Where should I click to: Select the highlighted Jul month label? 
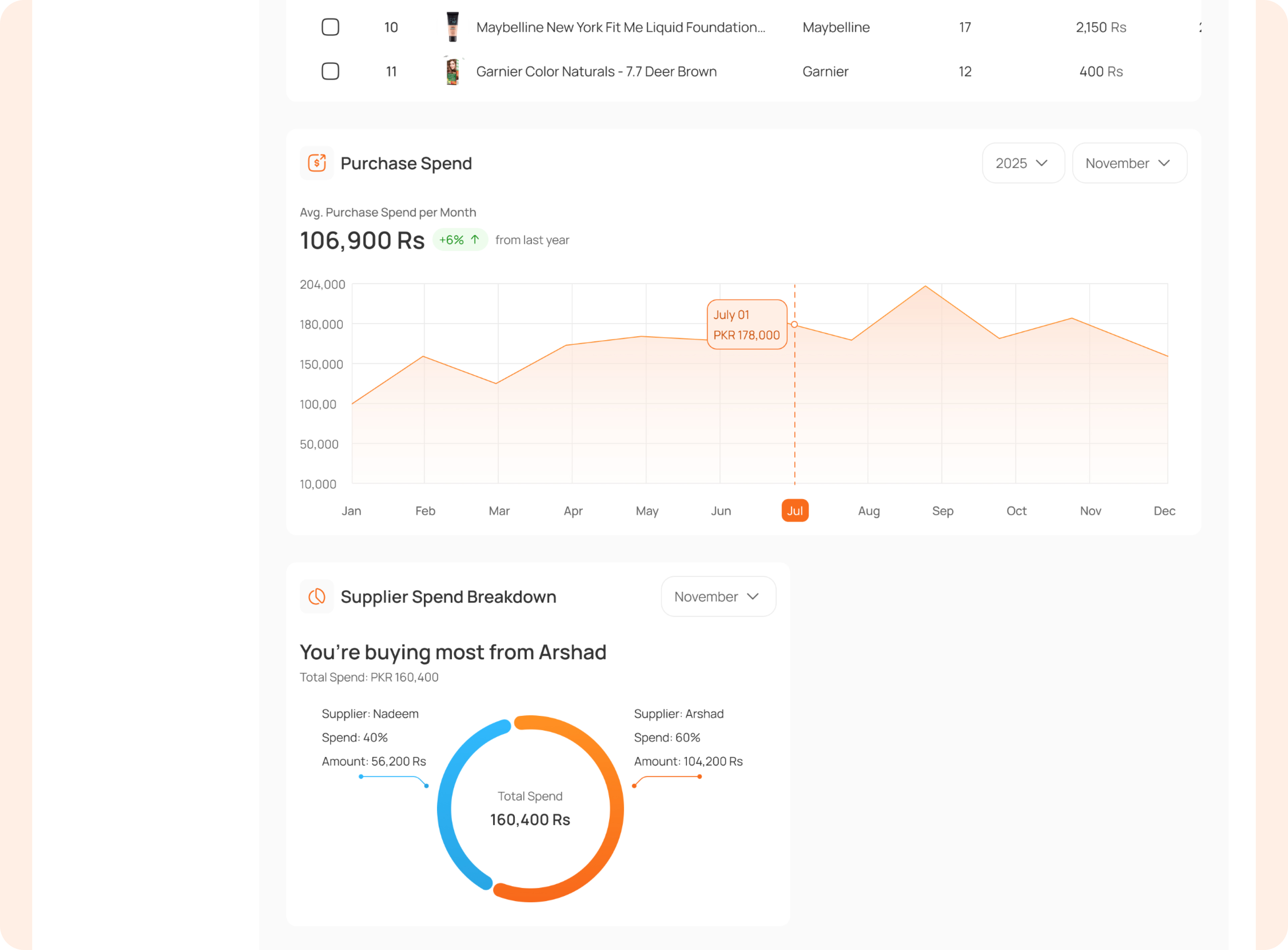pyautogui.click(x=795, y=511)
